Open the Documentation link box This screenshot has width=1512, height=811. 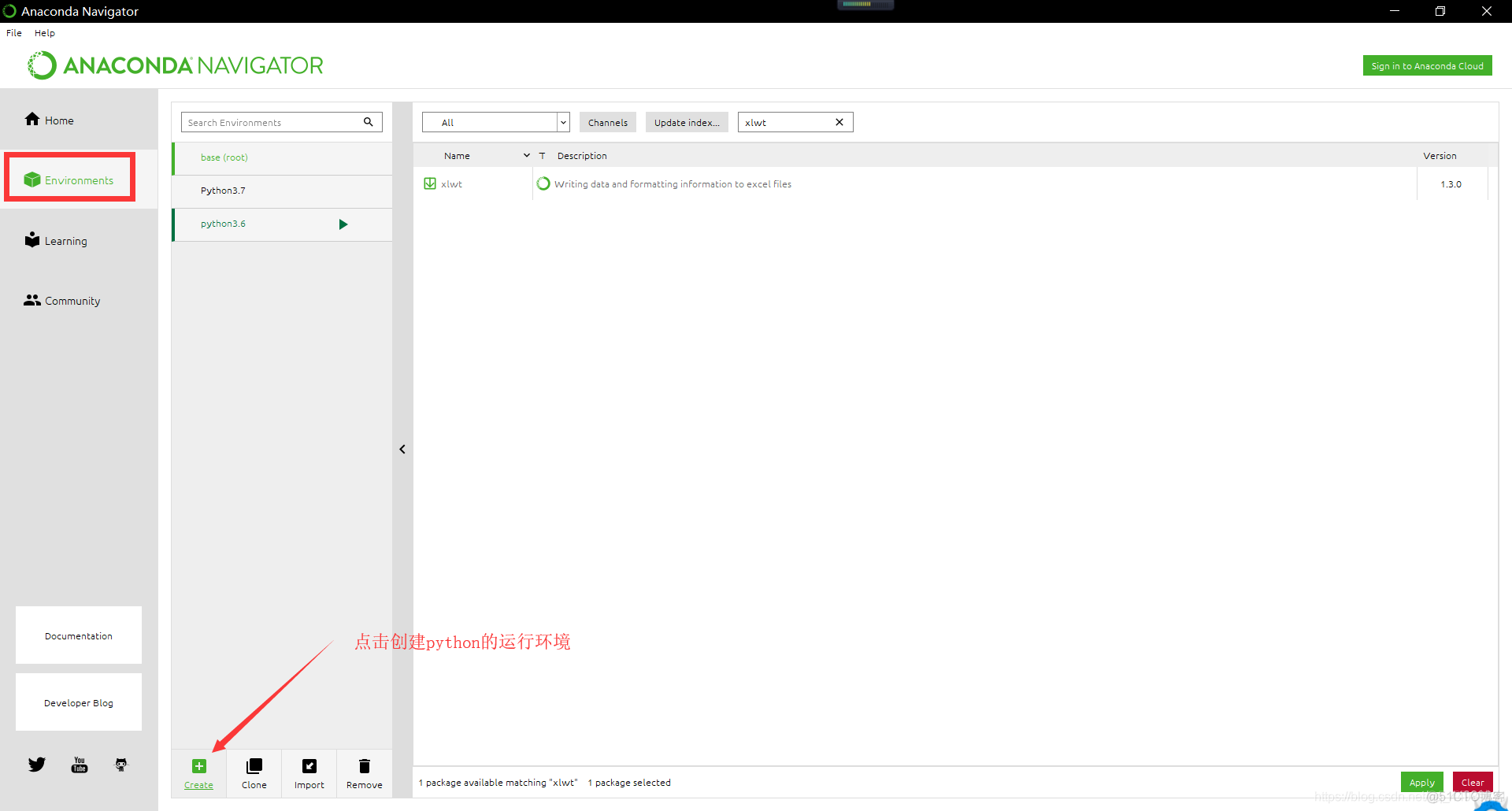point(79,635)
